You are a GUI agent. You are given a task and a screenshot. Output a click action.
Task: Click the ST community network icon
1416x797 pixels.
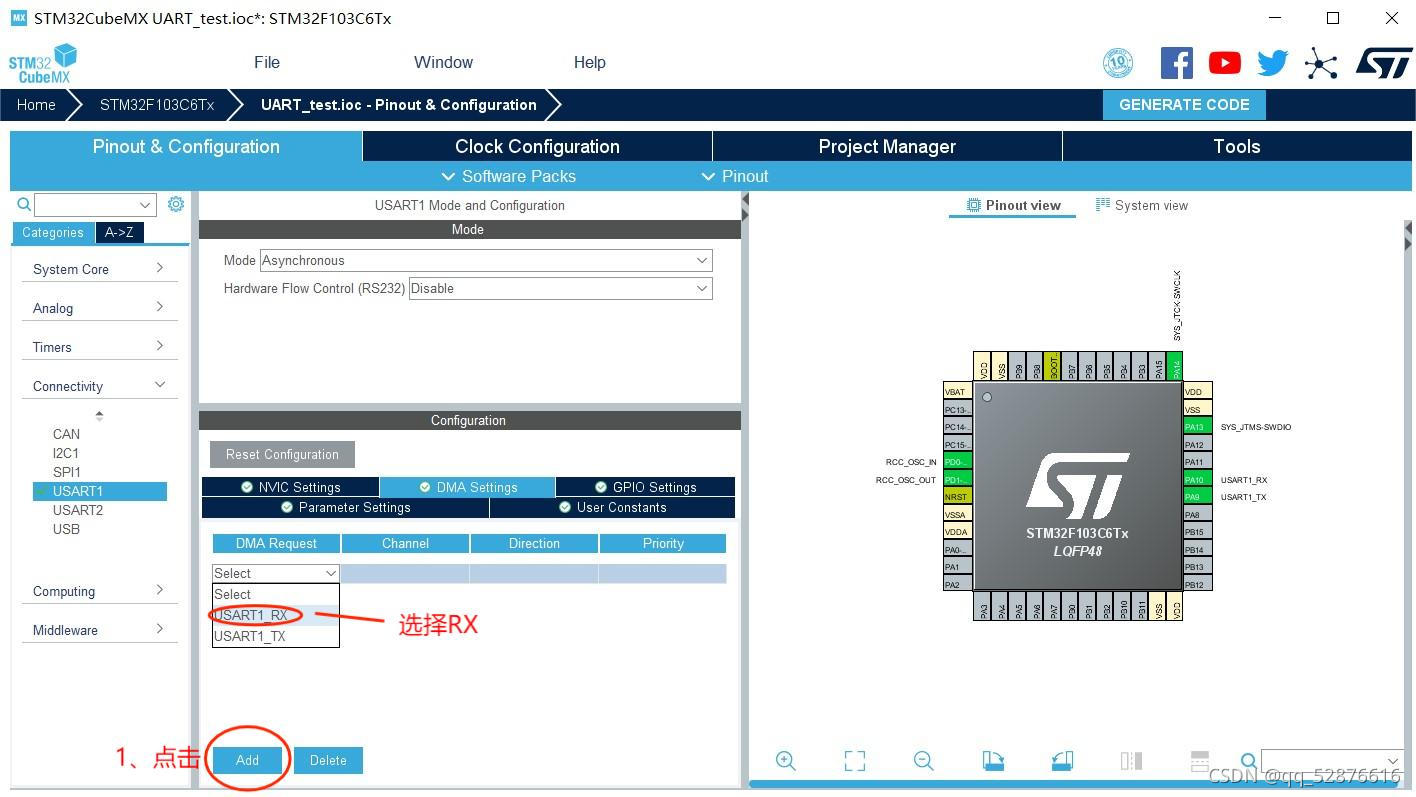pyautogui.click(x=1321, y=64)
